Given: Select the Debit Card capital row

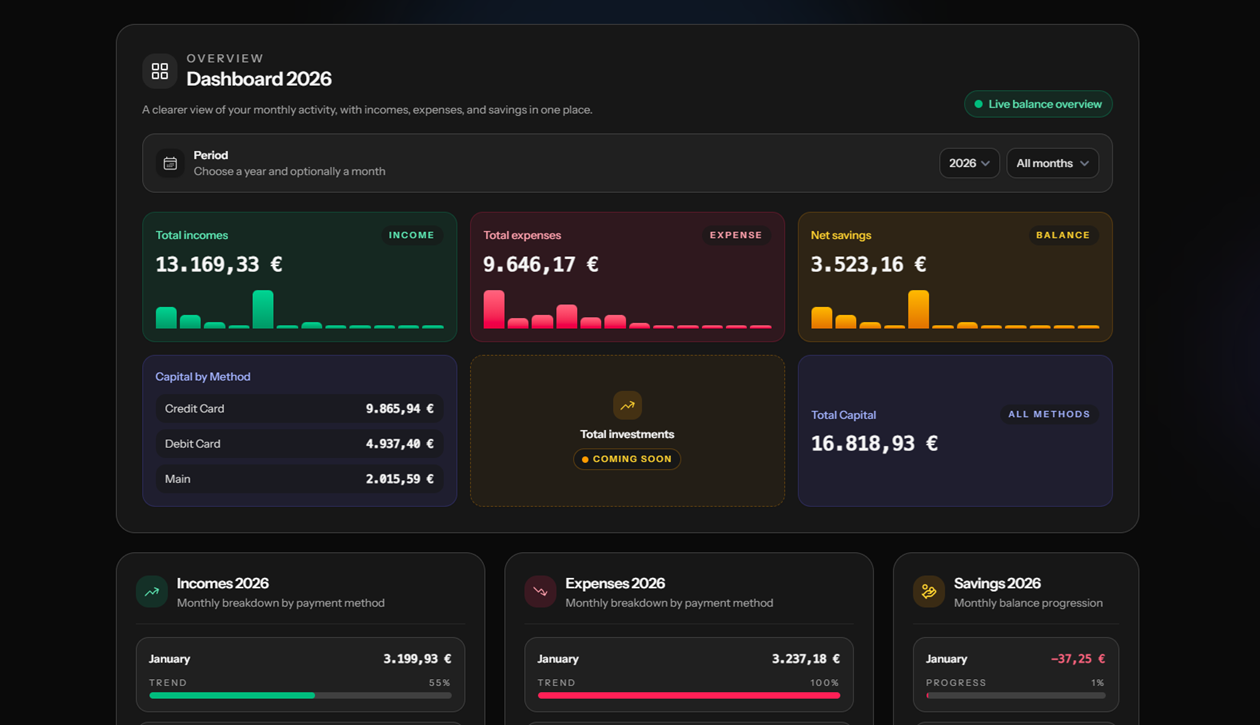Looking at the screenshot, I should point(299,444).
